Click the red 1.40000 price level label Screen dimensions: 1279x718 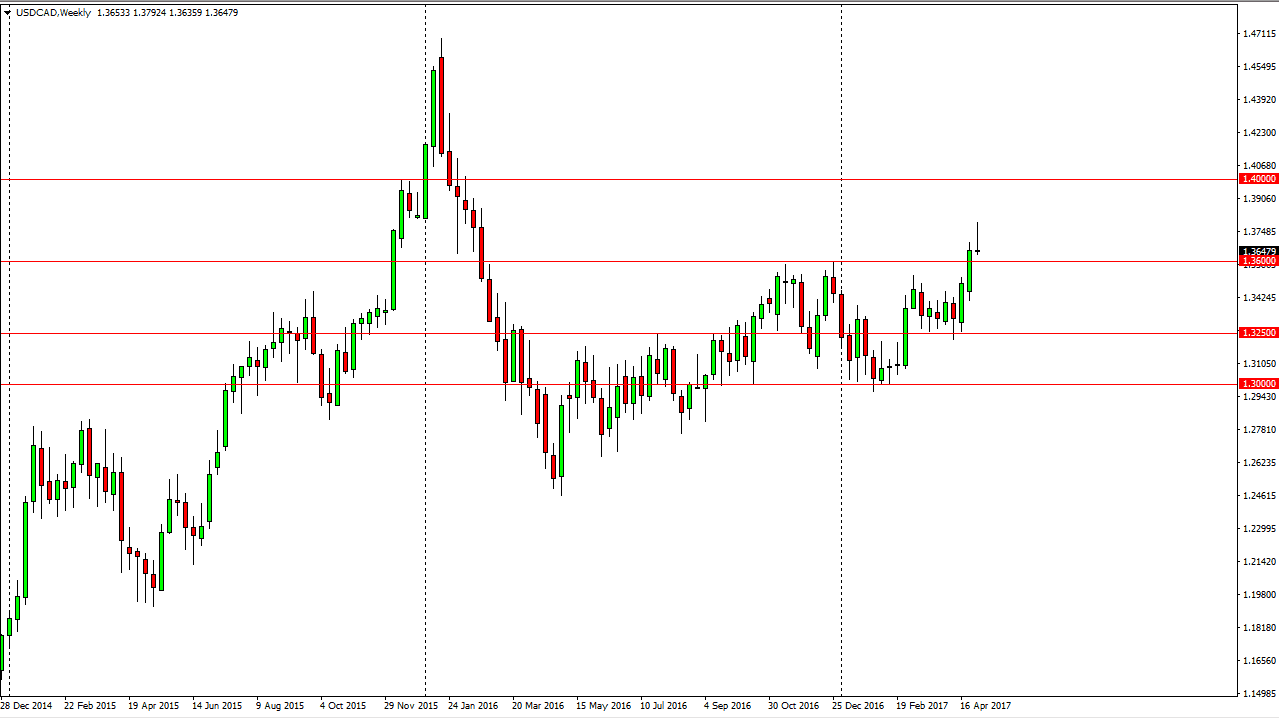[x=1259, y=179]
